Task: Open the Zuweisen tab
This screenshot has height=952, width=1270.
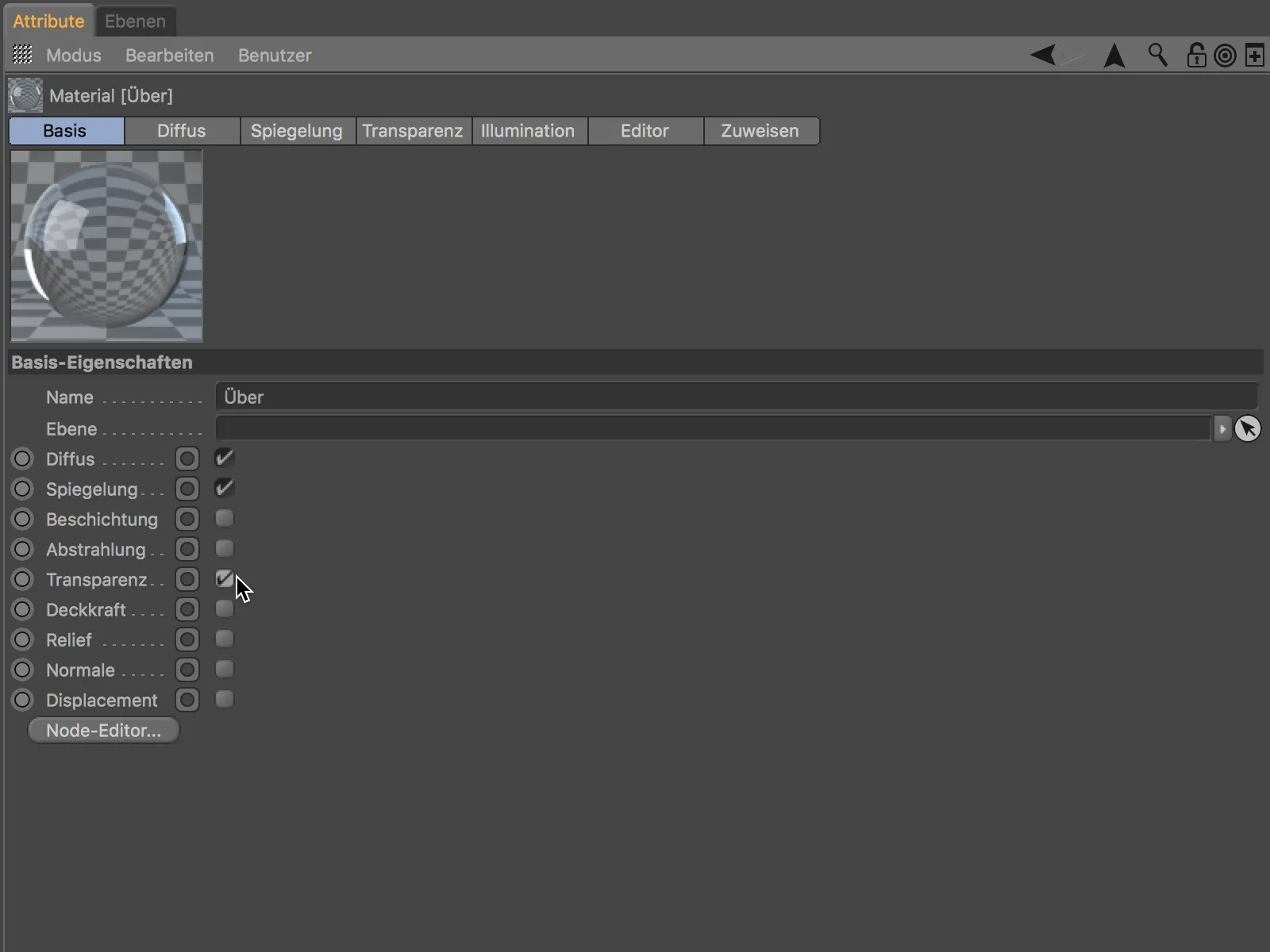Action: coord(761,131)
